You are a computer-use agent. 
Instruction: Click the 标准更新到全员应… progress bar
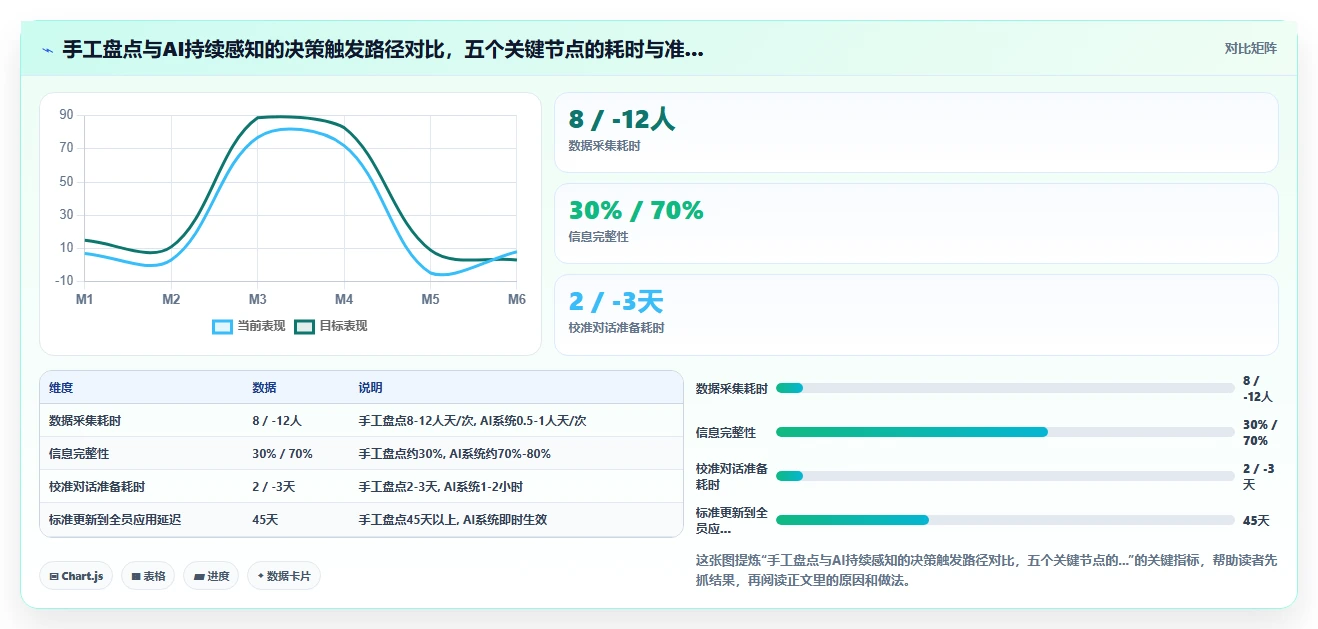pos(1005,520)
